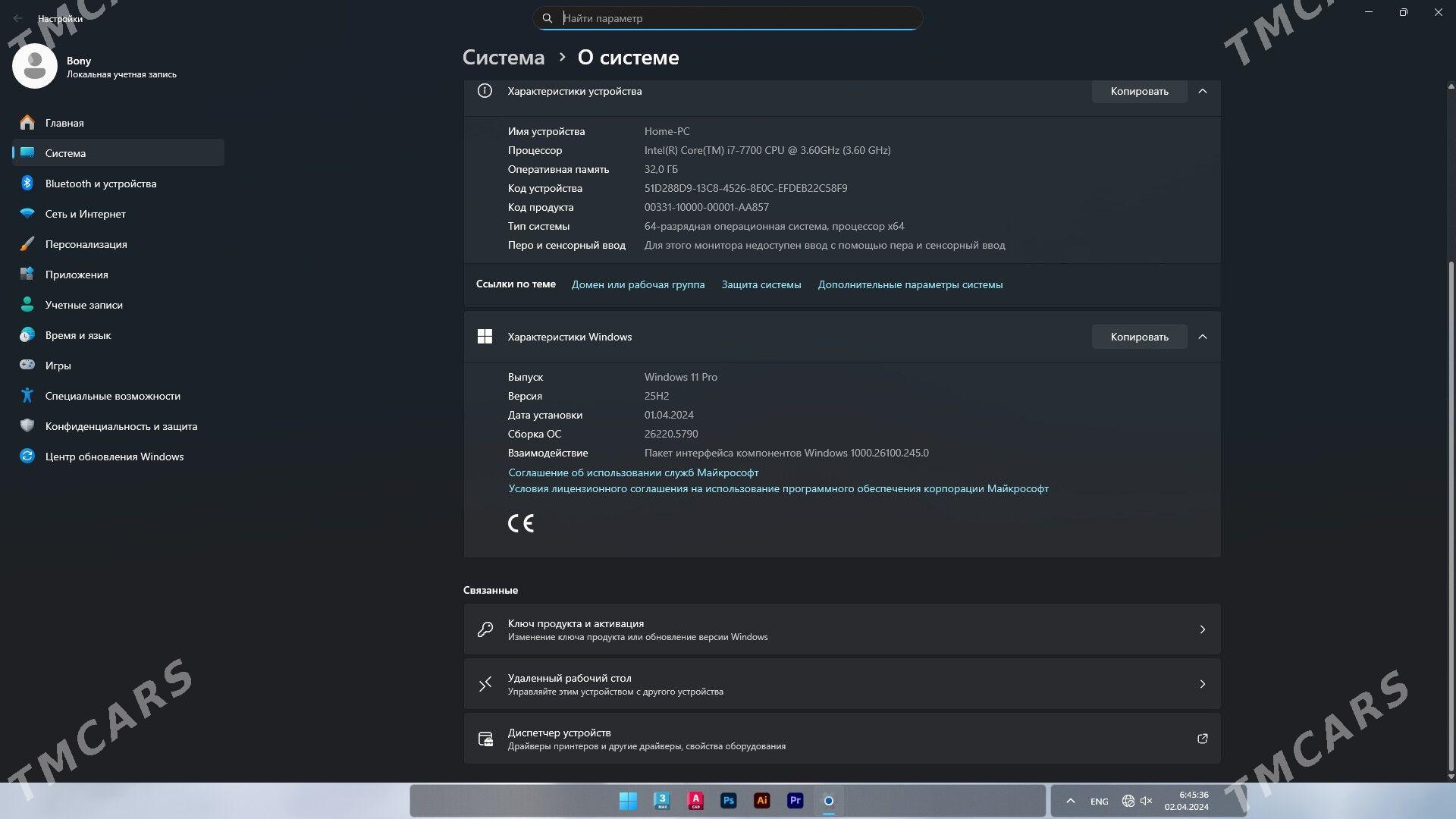Open Удаленный рабочий стол settings
1456x819 pixels.
(x=842, y=684)
